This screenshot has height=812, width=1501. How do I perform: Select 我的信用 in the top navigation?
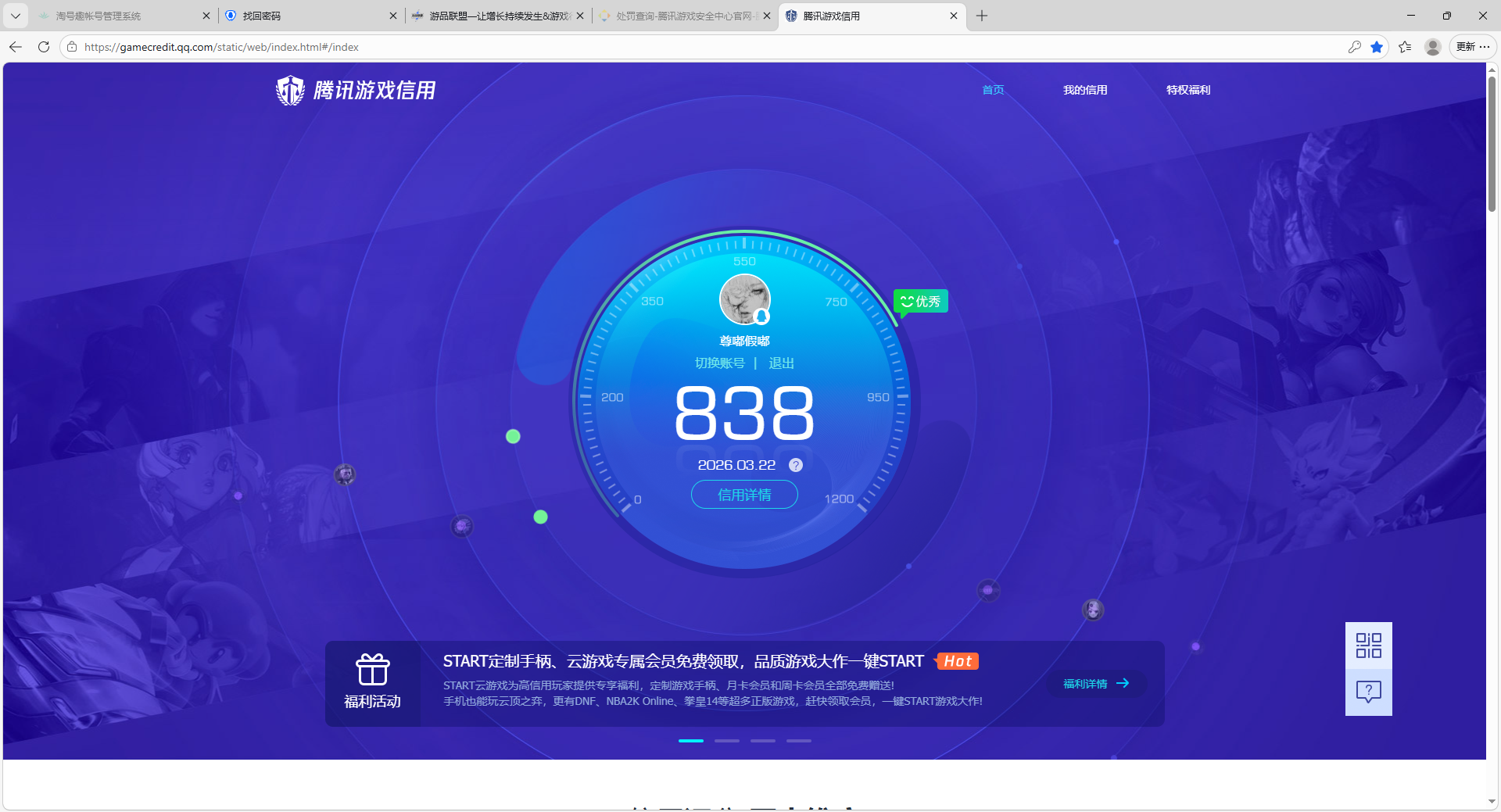[1084, 90]
